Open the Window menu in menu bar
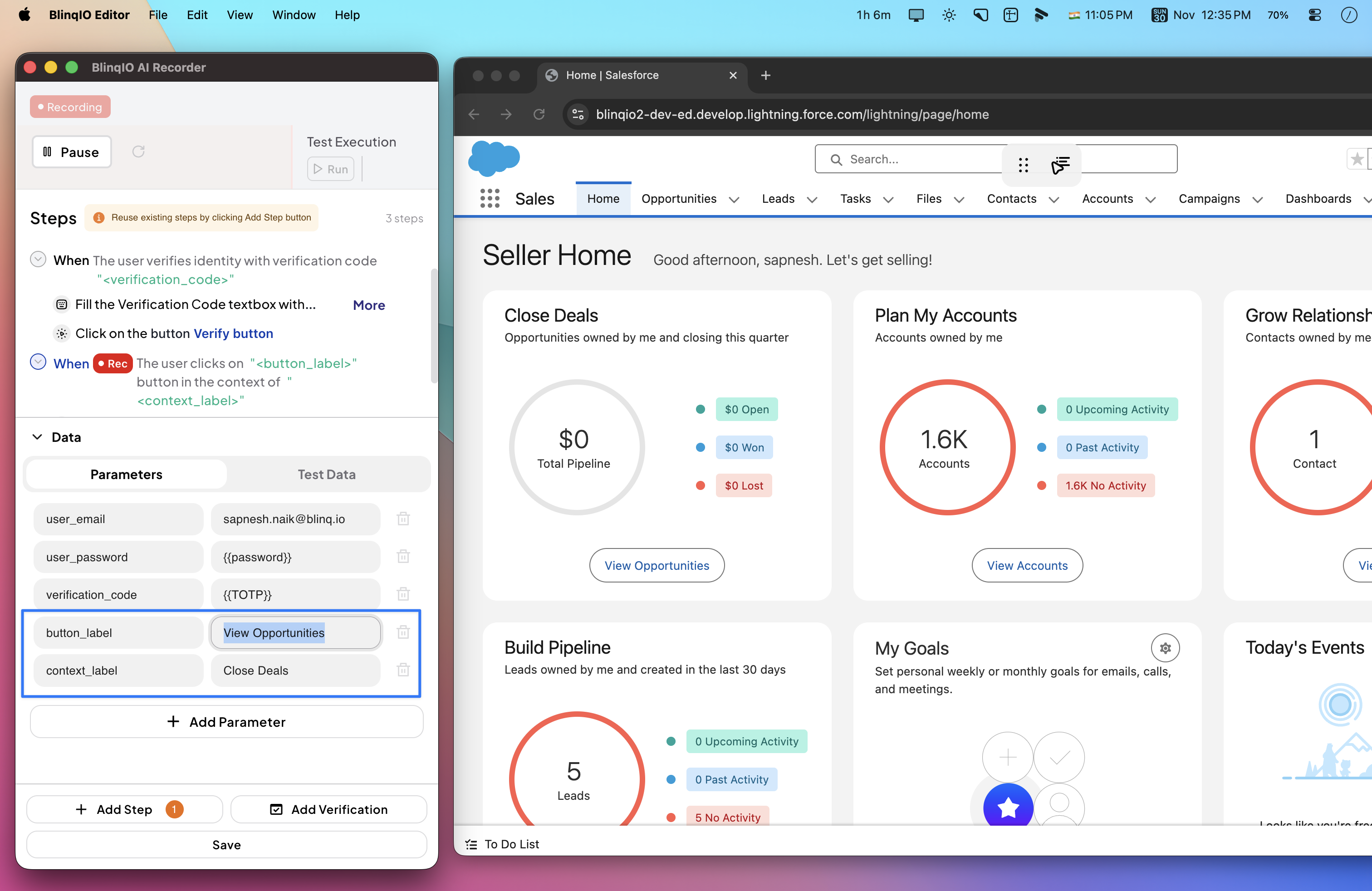 point(294,15)
